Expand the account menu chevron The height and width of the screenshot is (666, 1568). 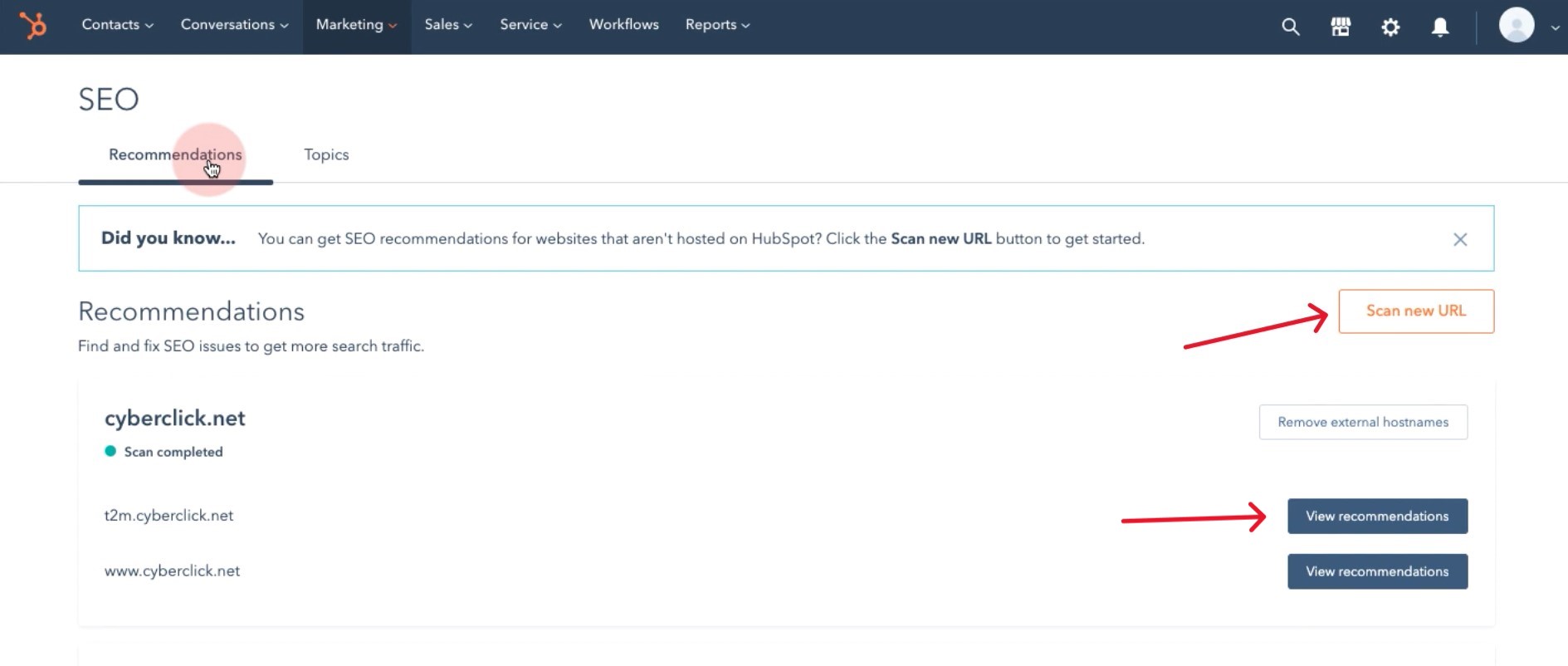click(x=1555, y=27)
